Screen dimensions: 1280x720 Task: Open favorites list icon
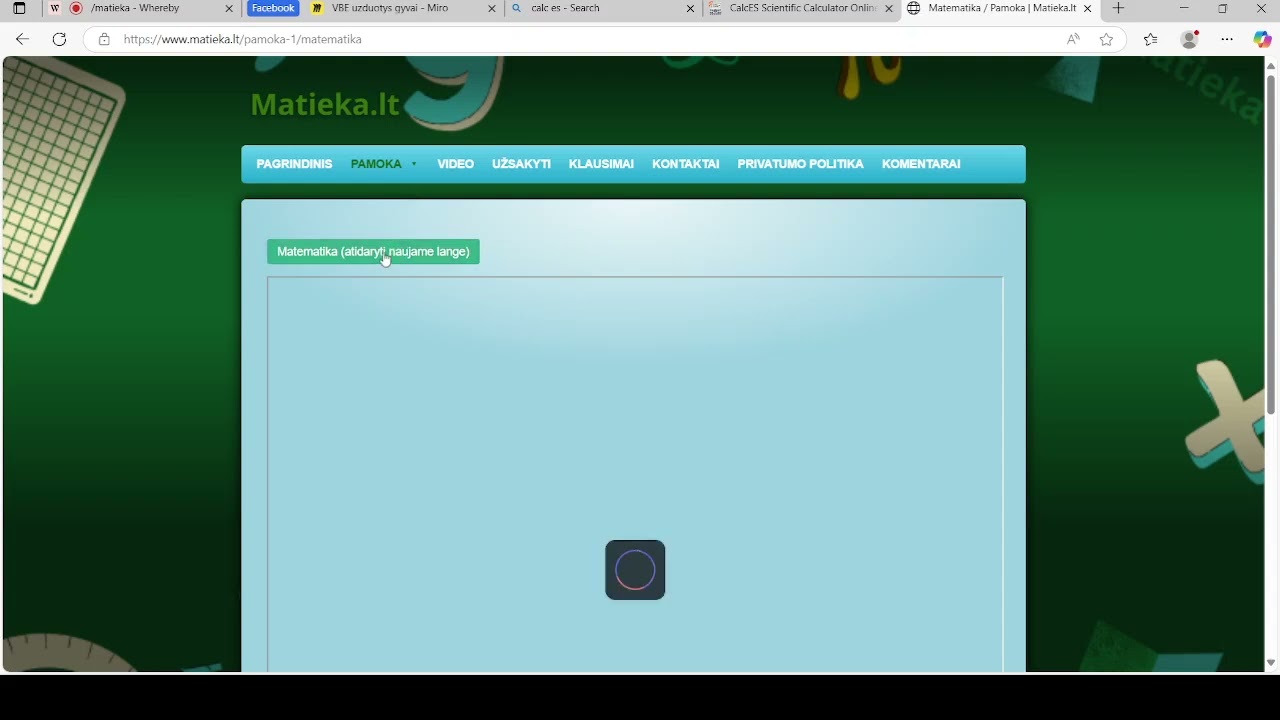coord(1150,39)
